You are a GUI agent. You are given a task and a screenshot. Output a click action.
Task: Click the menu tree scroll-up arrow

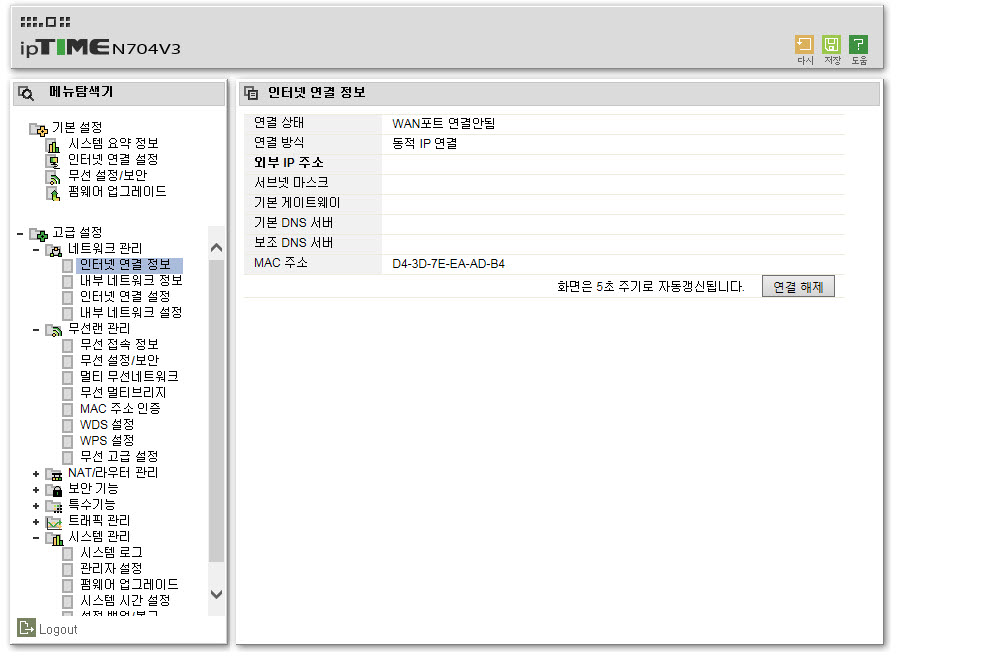(x=216, y=247)
